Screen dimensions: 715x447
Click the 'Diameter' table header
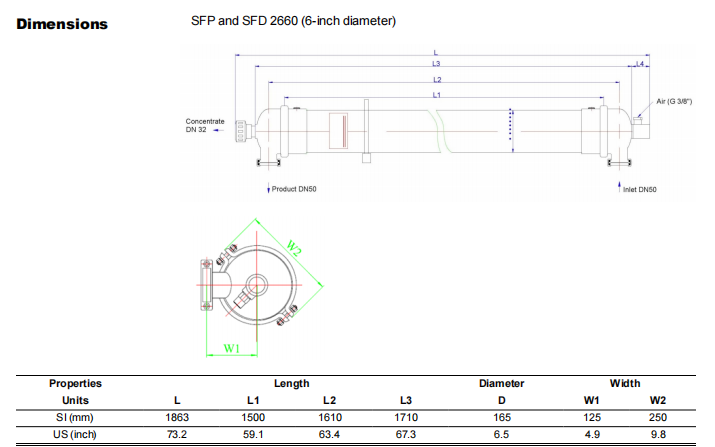pyautogui.click(x=502, y=383)
